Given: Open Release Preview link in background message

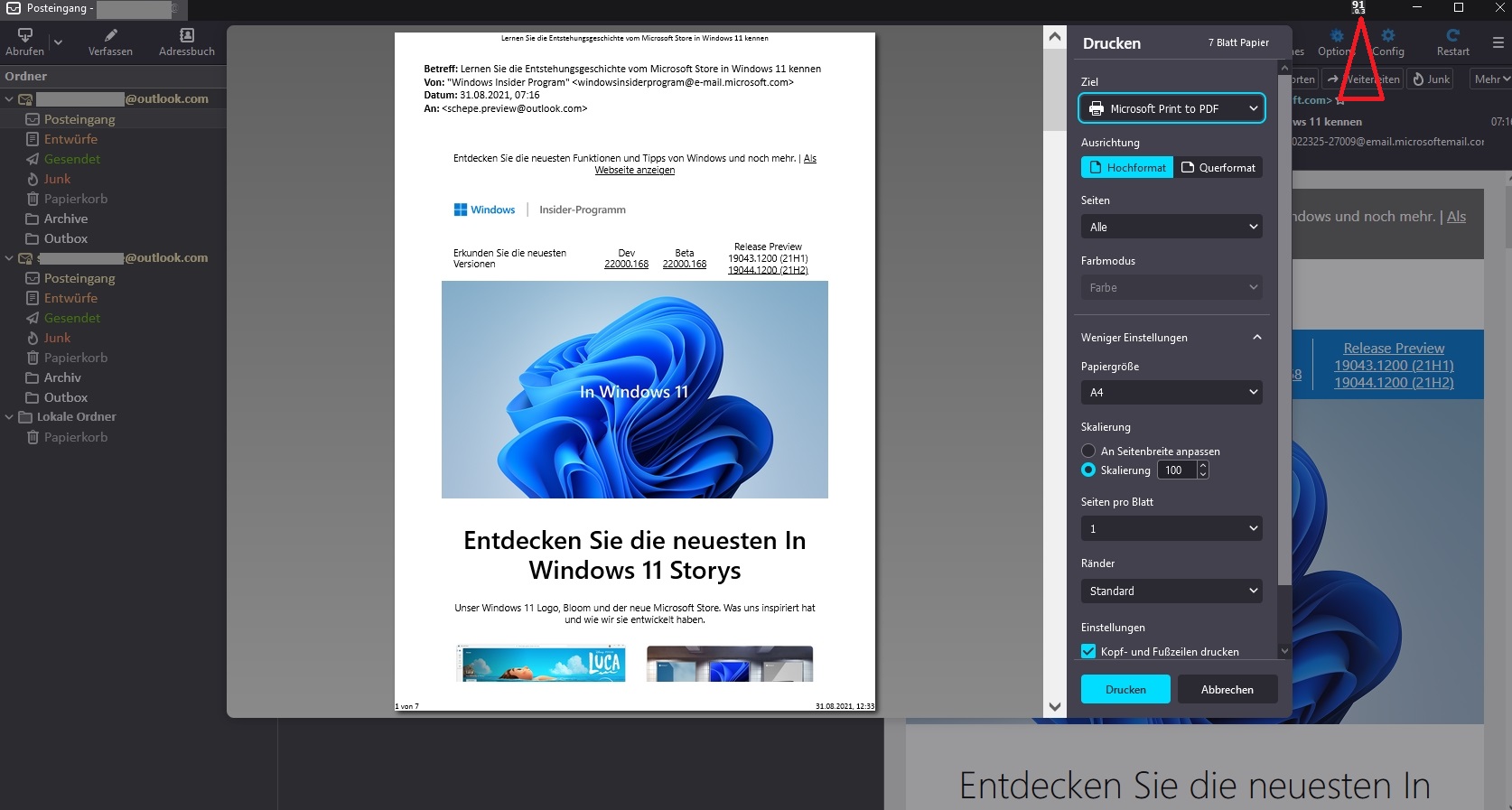Looking at the screenshot, I should 1394,348.
